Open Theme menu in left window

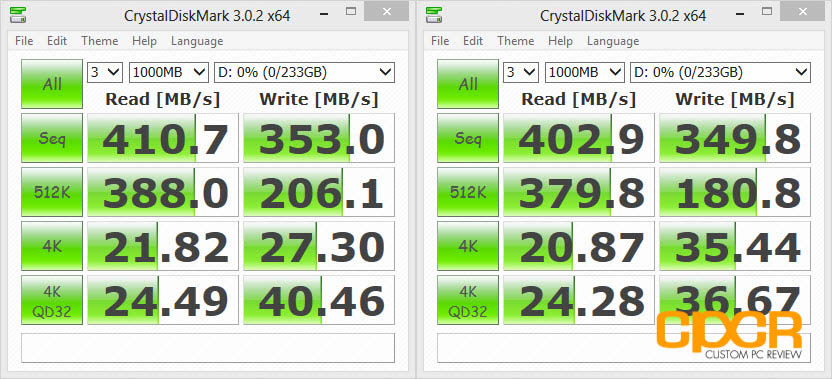[100, 41]
